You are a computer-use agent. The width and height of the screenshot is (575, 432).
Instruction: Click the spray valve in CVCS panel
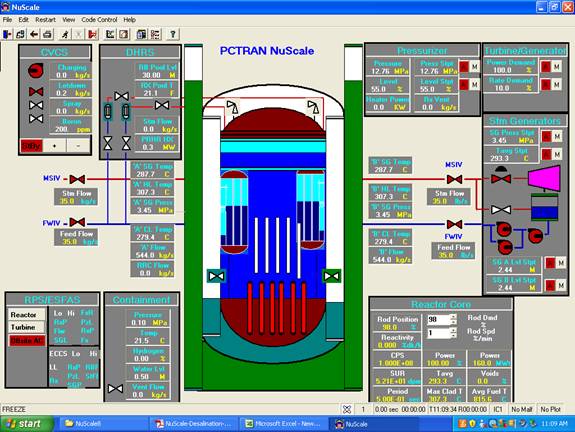pos(36,105)
